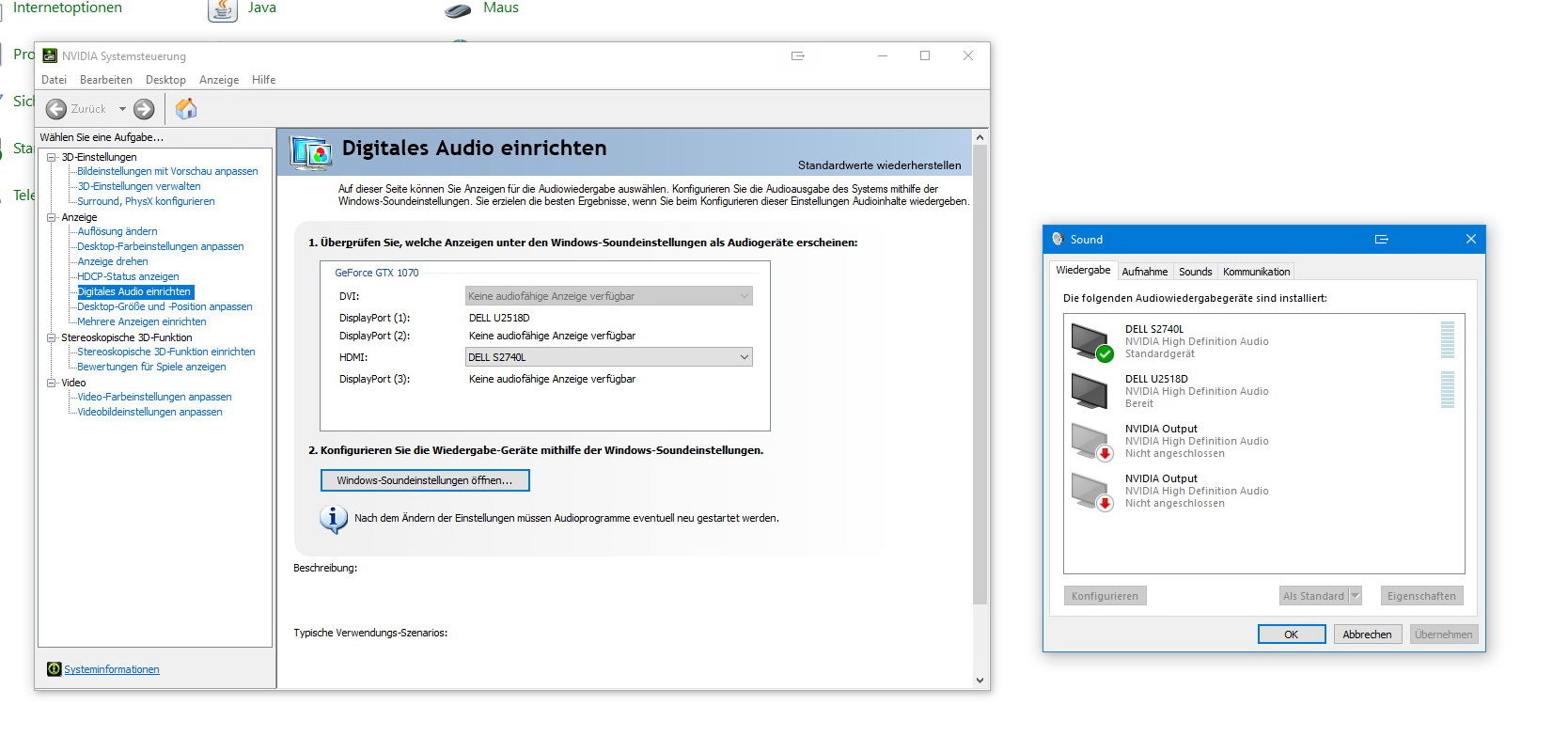Open Auflösung ändern
Screen dimensions: 1568x752
[118, 231]
